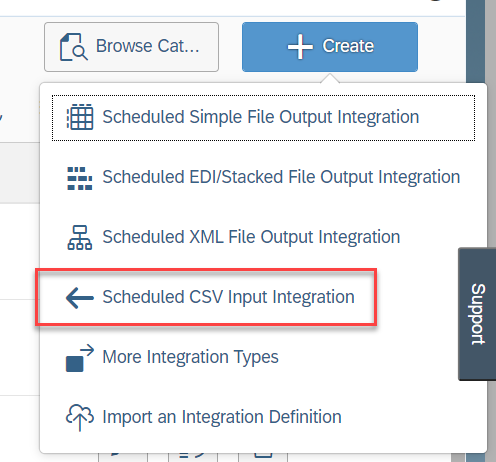This screenshot has height=462, width=496.
Task: Open the vertical Support side tab
Action: (x=477, y=314)
